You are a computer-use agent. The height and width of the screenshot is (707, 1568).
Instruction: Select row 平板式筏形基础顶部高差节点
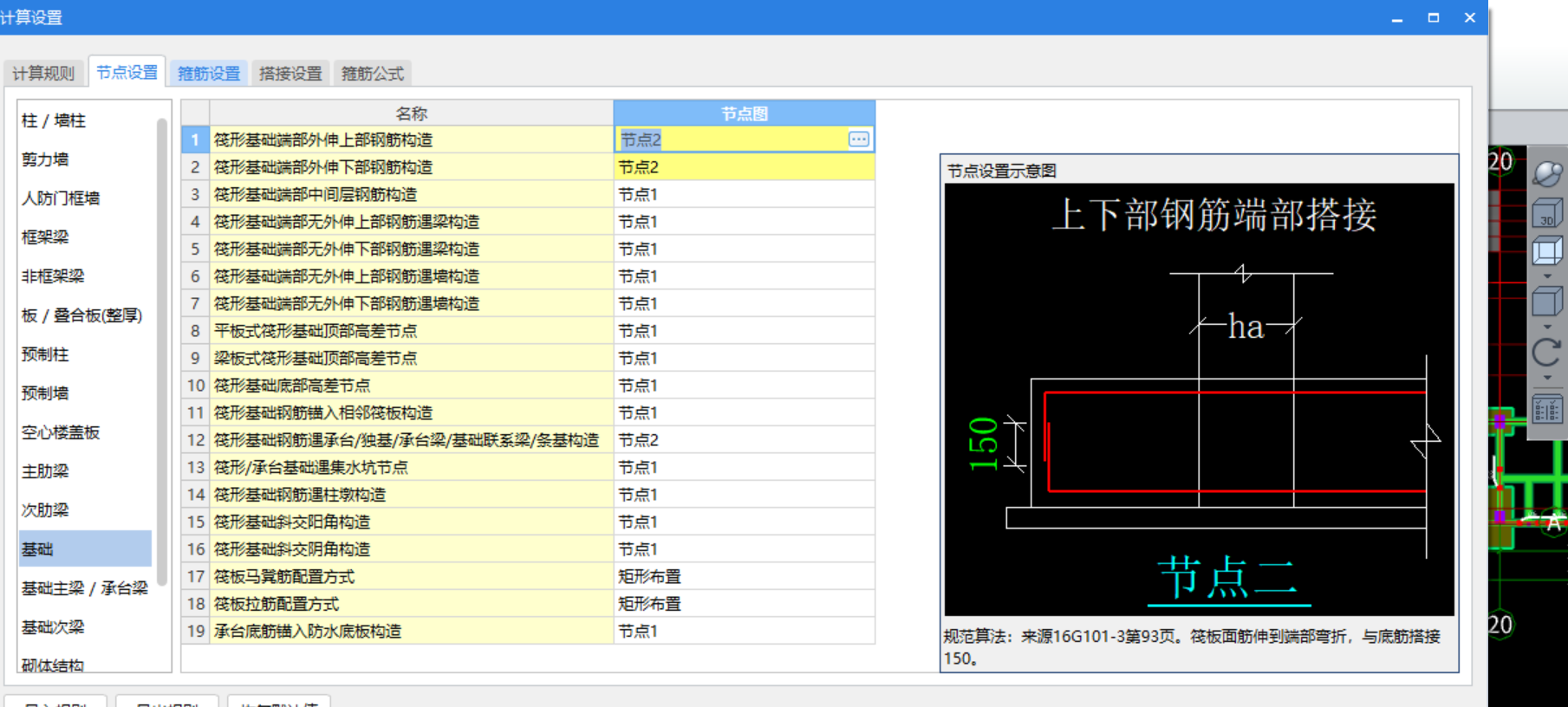(411, 331)
